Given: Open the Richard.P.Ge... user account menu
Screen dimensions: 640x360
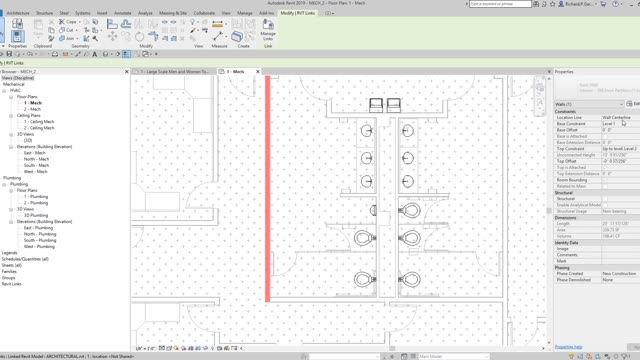Looking at the screenshot, I should click(578, 4).
